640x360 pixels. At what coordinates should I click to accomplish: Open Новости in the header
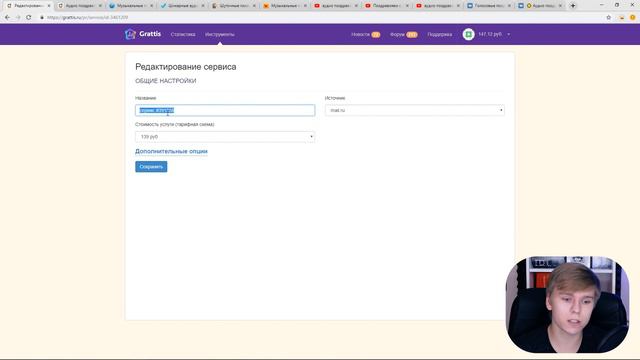pyautogui.click(x=360, y=34)
